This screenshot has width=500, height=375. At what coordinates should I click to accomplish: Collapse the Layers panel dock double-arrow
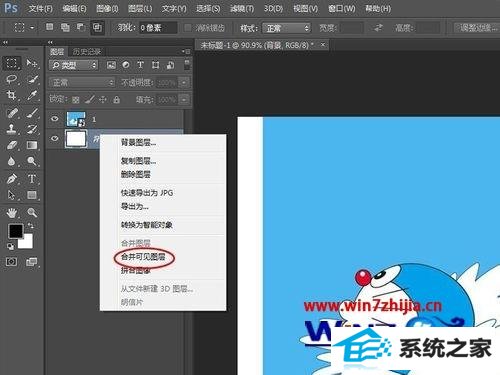[50, 42]
